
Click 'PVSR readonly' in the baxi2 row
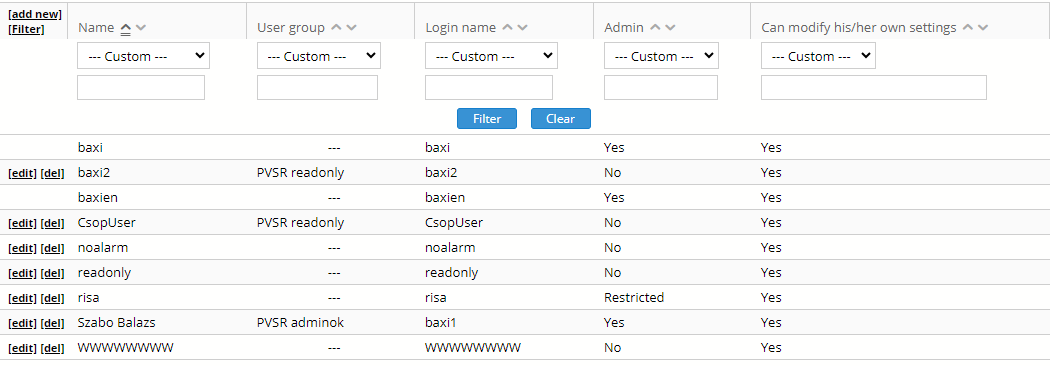(x=300, y=173)
